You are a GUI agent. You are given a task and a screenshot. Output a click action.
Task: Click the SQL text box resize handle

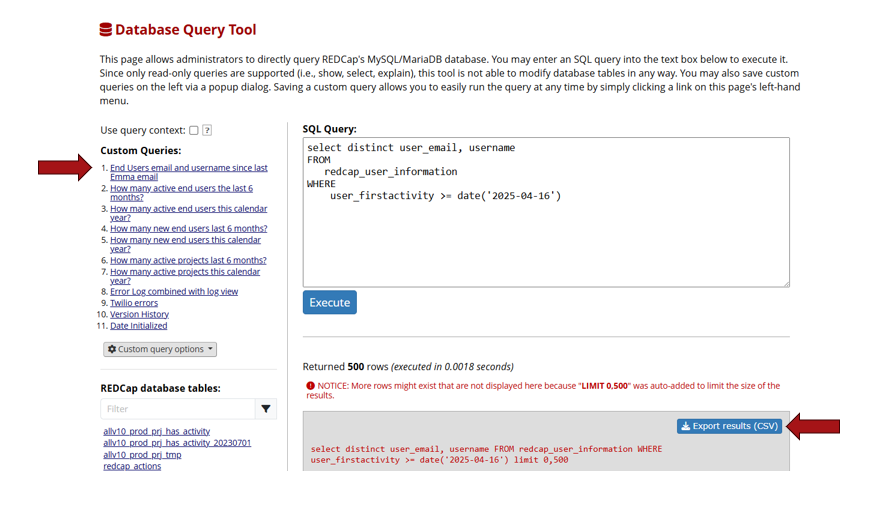(x=786, y=284)
